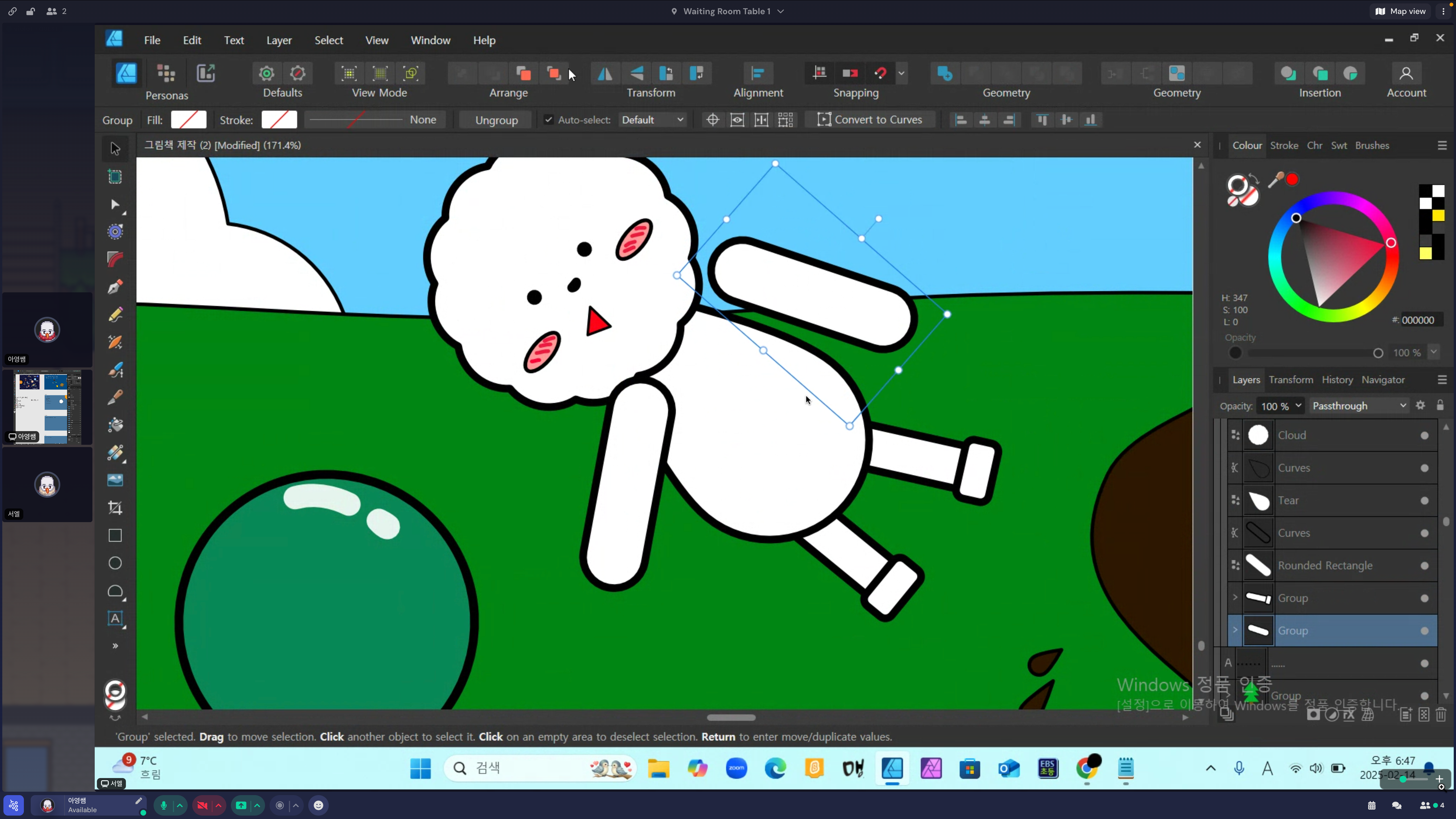Select the Node tool
The height and width of the screenshot is (819, 1456).
[115, 204]
